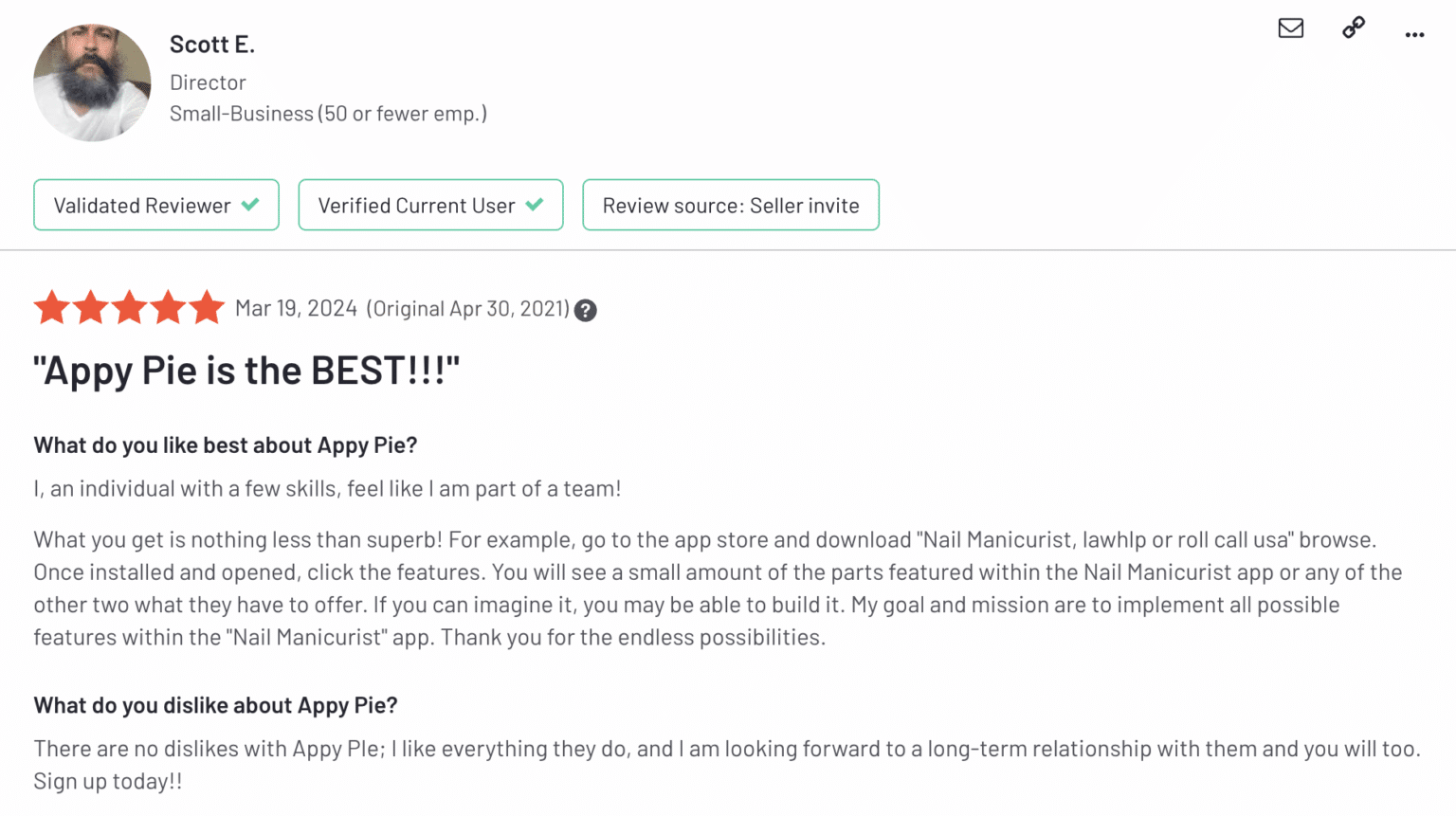The height and width of the screenshot is (816, 1456).
Task: Open Scott E. reviewer name link
Action: 212,45
